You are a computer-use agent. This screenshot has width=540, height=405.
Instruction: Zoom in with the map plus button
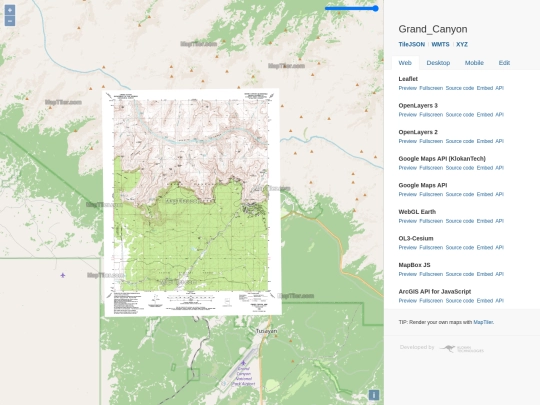pyautogui.click(x=10, y=10)
